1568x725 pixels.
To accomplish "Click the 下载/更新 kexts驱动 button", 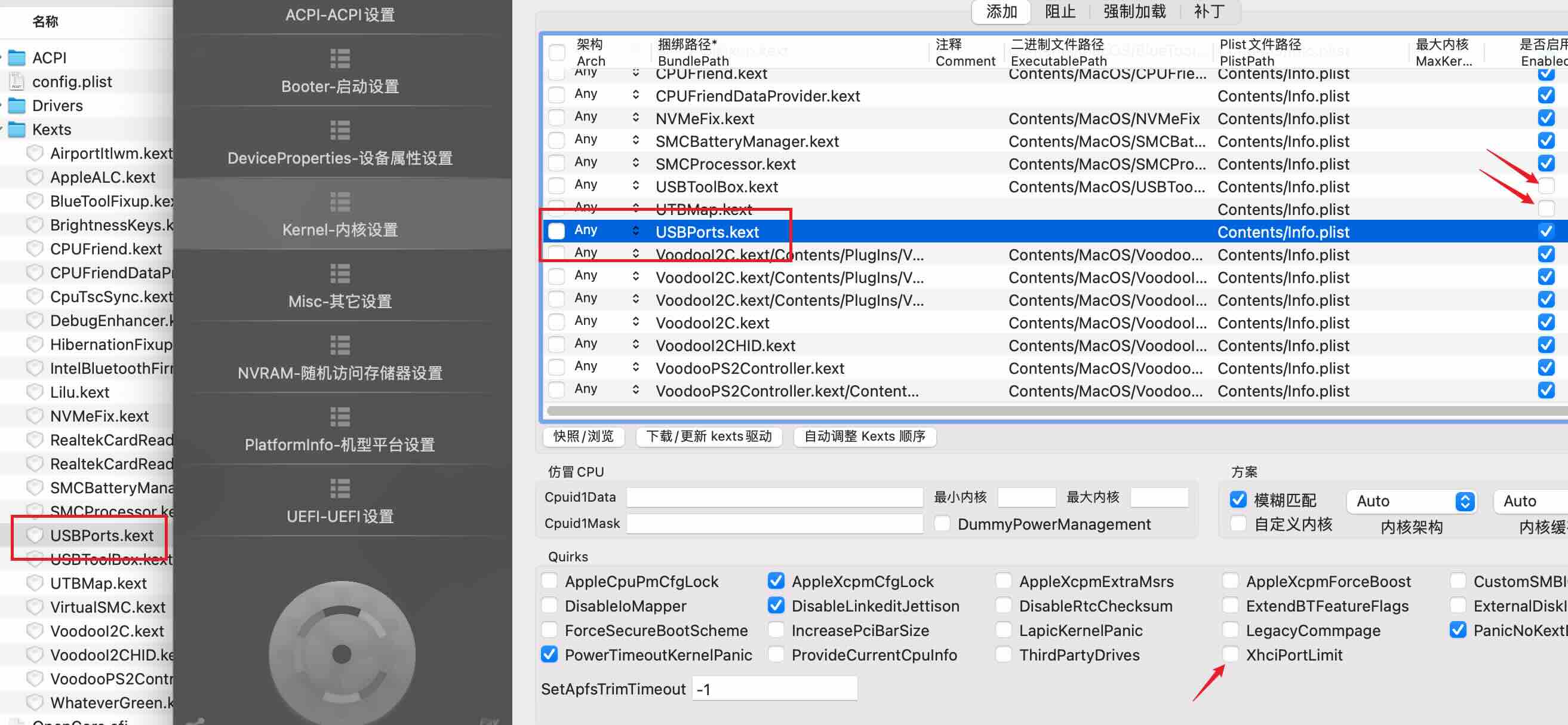I will click(x=709, y=437).
